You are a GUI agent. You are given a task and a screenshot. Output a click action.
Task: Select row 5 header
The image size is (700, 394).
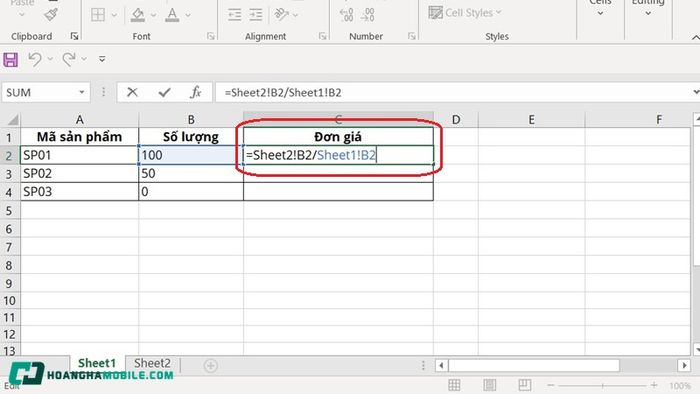(x=9, y=211)
